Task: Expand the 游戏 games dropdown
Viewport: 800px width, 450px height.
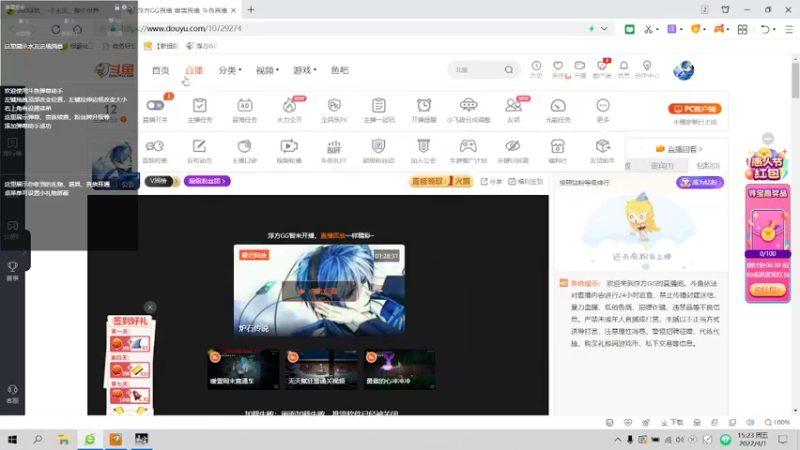Action: pyautogui.click(x=305, y=70)
